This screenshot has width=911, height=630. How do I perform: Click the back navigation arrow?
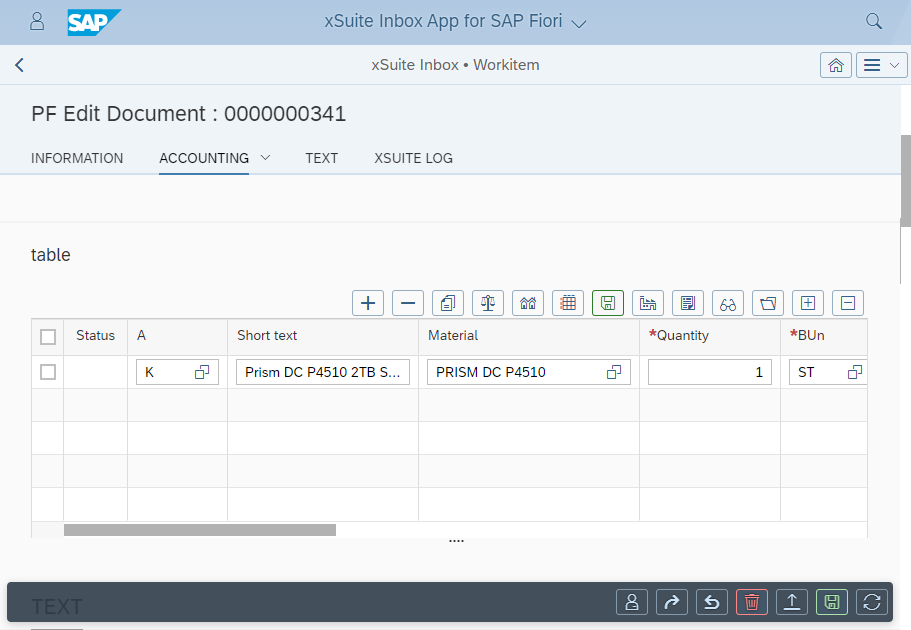[x=19, y=64]
